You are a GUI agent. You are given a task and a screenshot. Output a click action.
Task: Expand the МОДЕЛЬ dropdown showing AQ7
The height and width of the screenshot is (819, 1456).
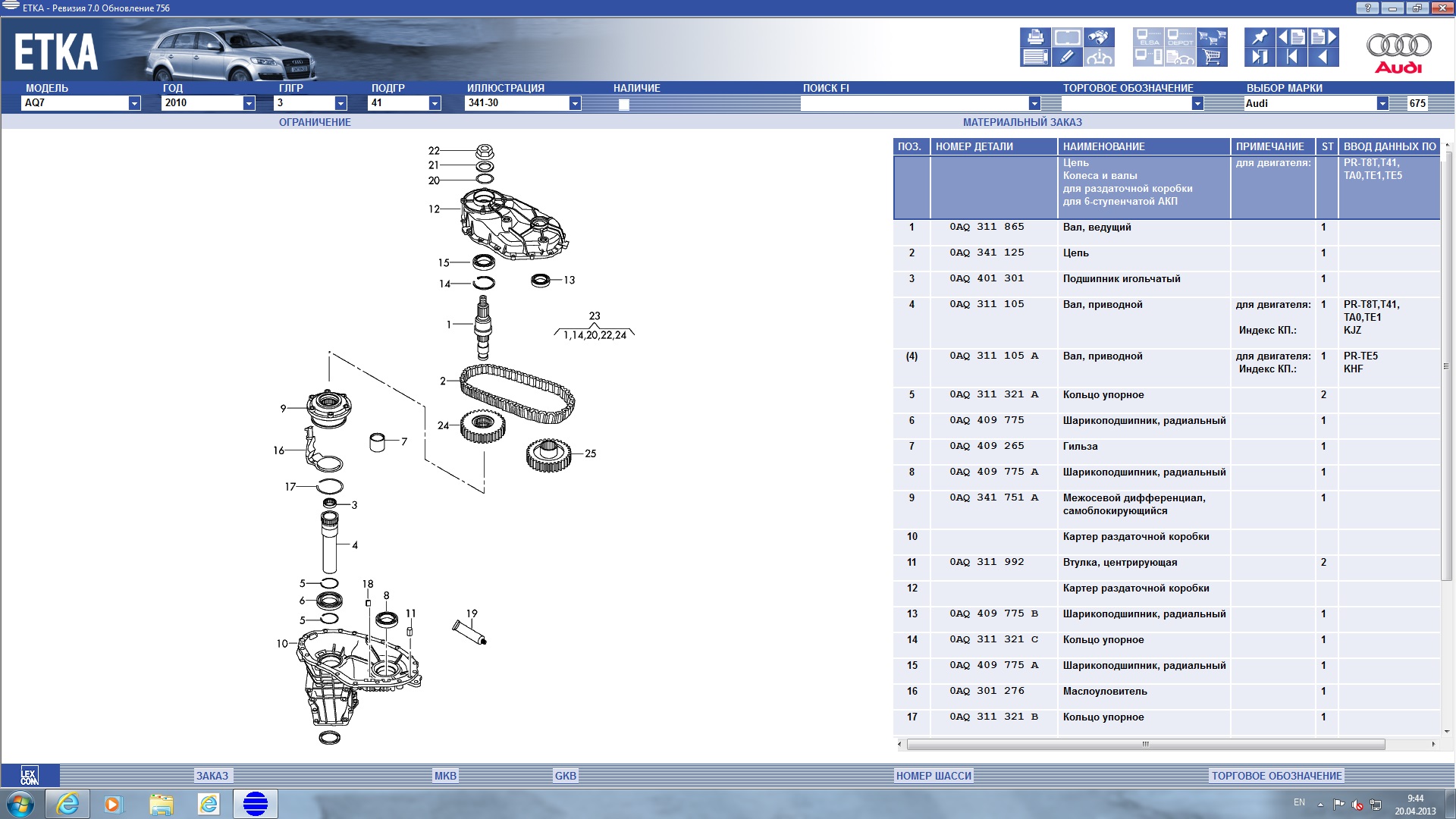tap(134, 103)
